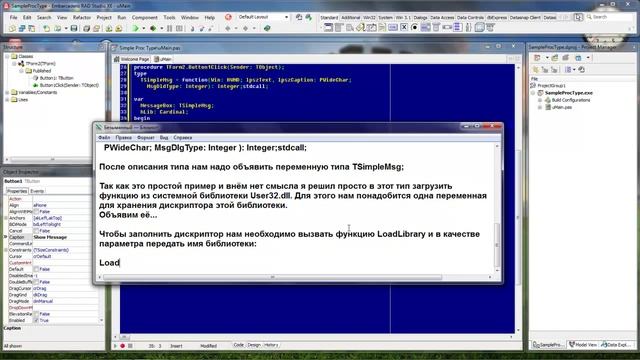640x360 pixels.
Task: Select the TRadioButton component in the palette
Action: coord(414,28)
